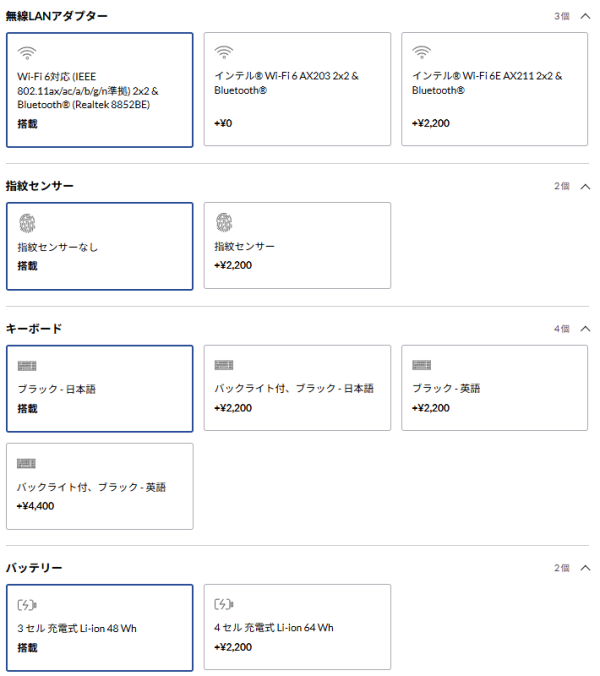Choose バックライト付、ブラック - 英語 keyboard +¥4,400
The image size is (600, 676).
pyautogui.click(x=100, y=486)
